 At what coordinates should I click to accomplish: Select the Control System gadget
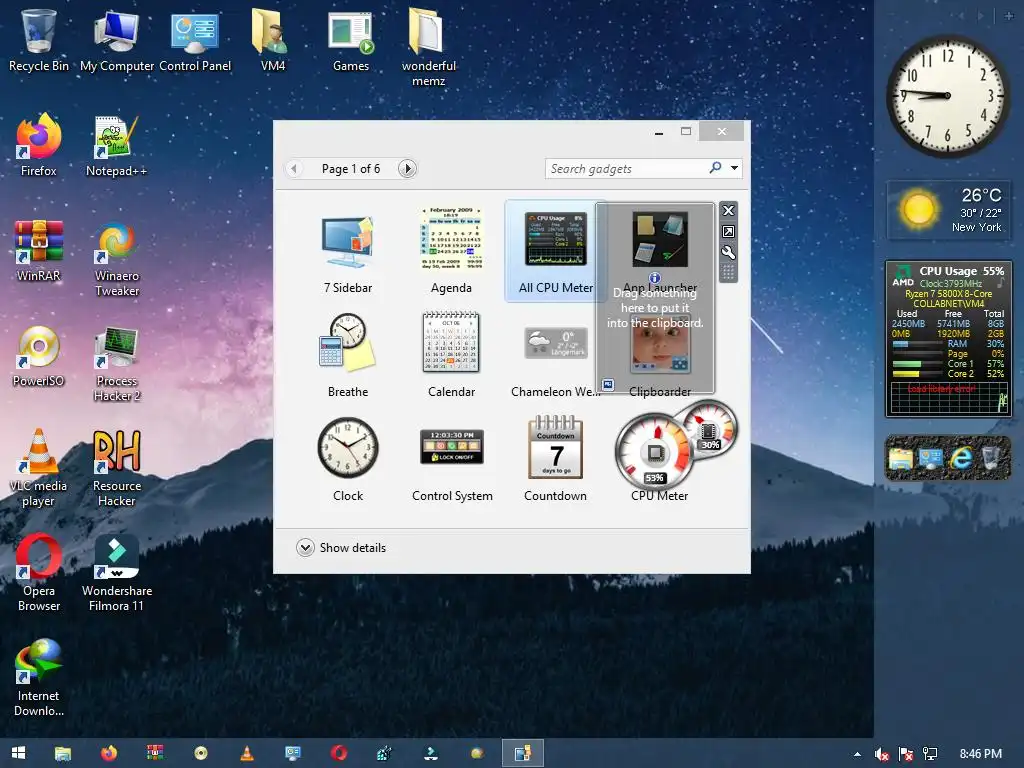(452, 459)
